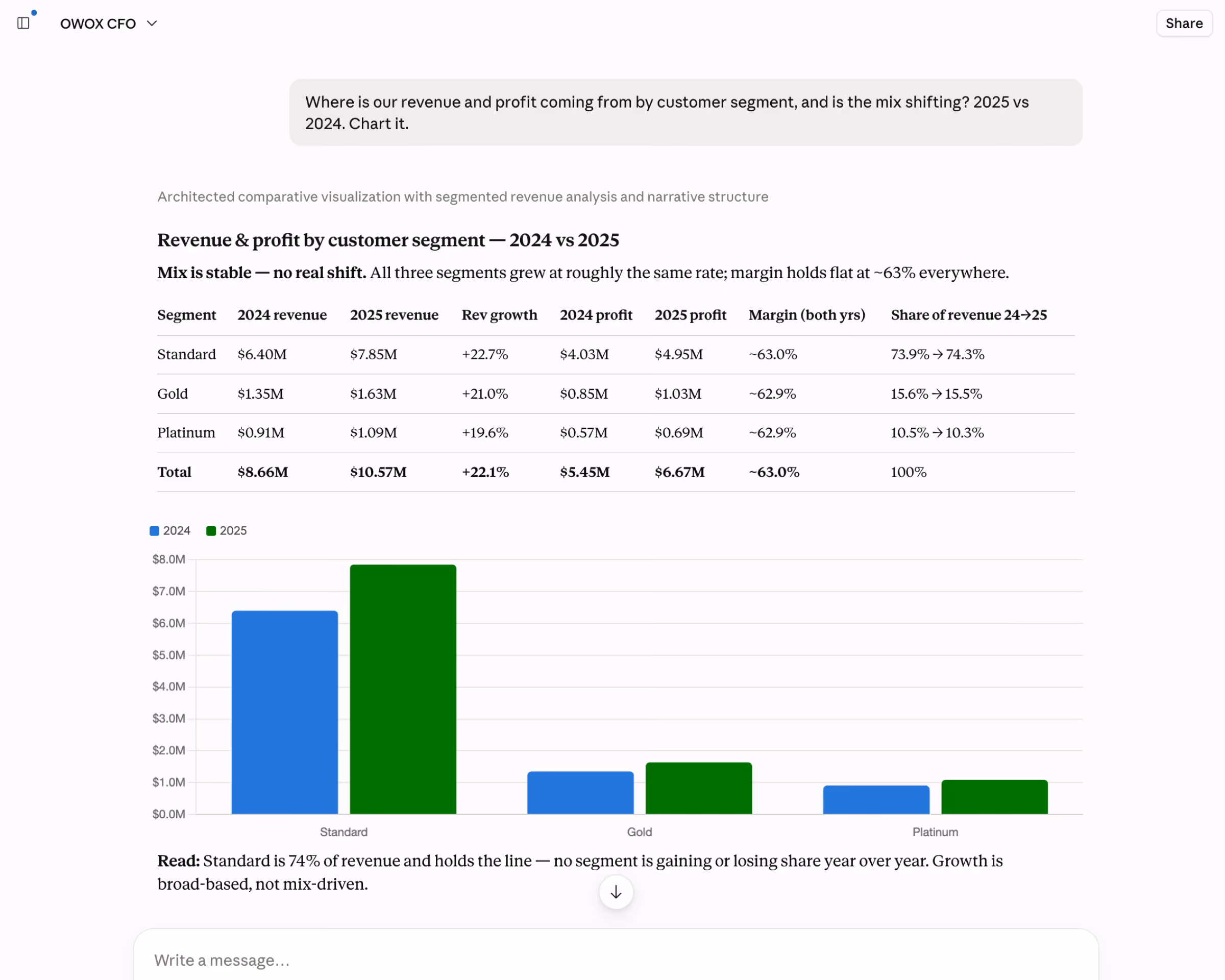Click the '$4.03M' profit cell
Screen dimensions: 1225x980
[584, 355]
